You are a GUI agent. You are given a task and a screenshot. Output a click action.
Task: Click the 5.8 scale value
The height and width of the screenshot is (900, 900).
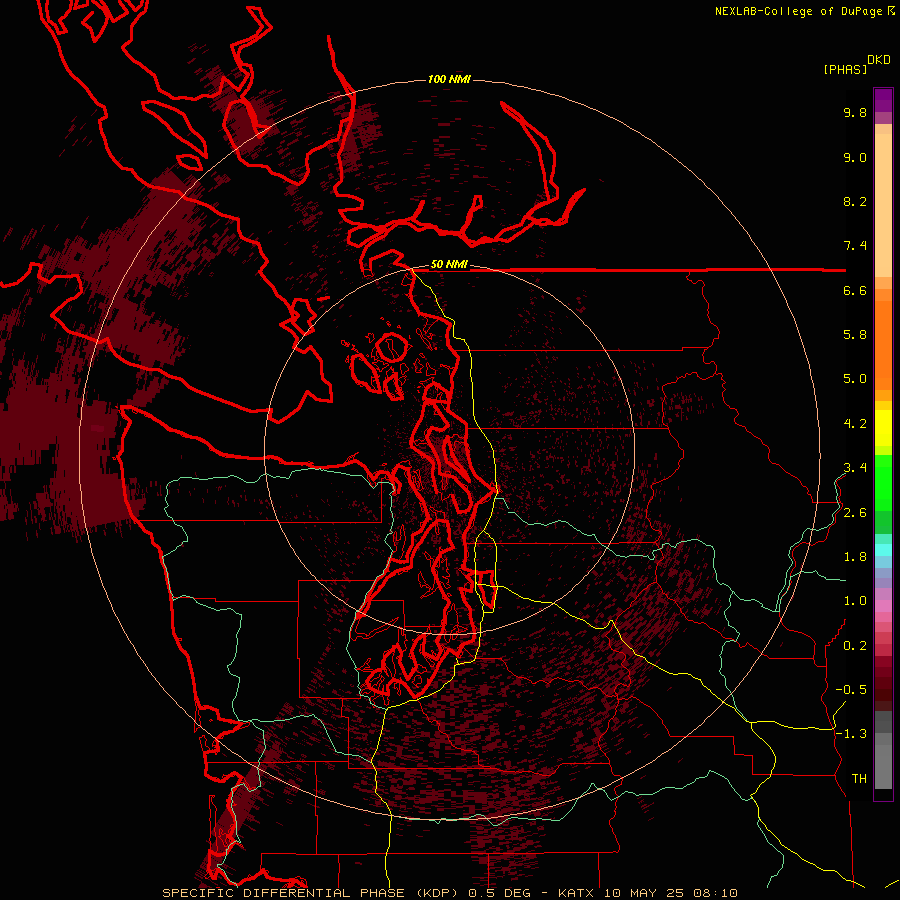855,335
